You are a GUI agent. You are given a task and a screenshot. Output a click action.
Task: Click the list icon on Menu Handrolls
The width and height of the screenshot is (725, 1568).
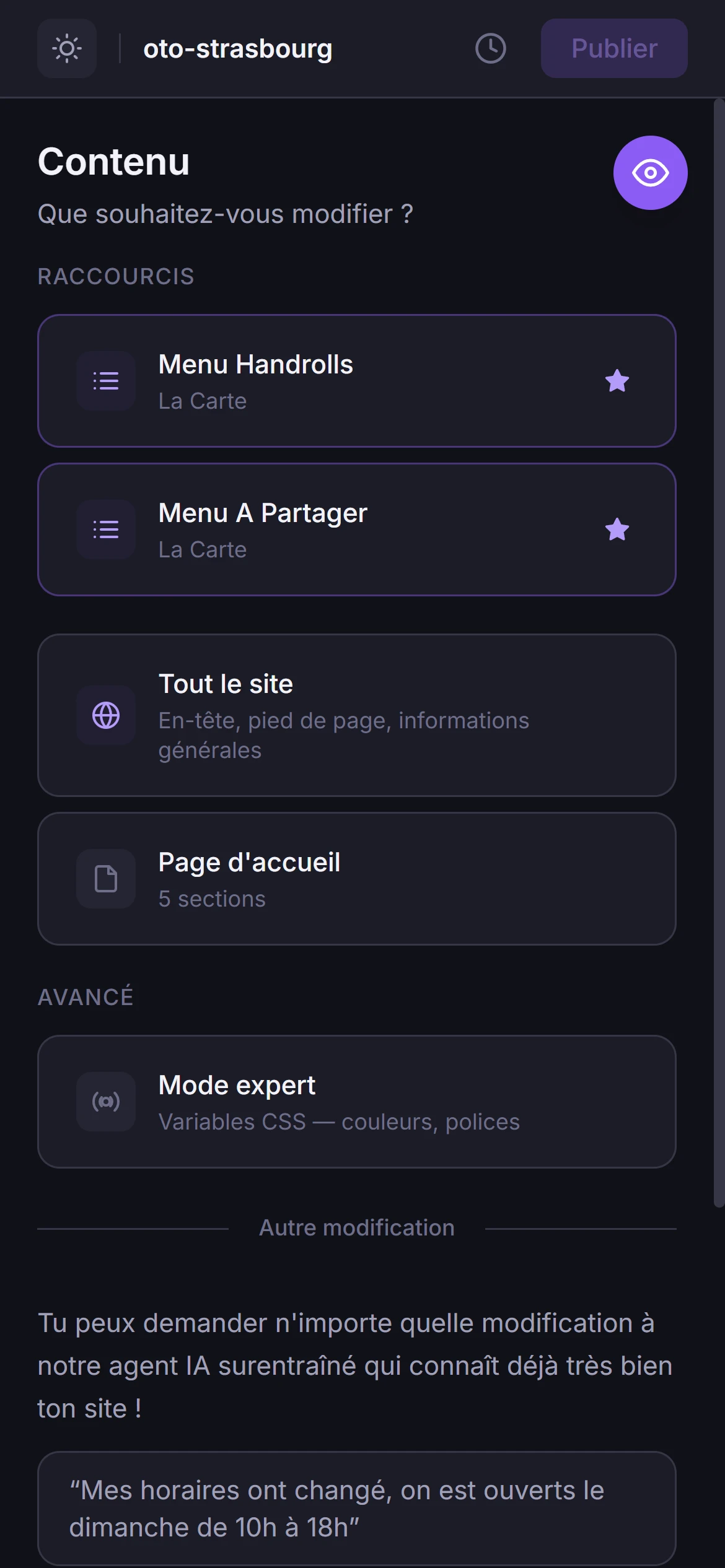pyautogui.click(x=105, y=381)
